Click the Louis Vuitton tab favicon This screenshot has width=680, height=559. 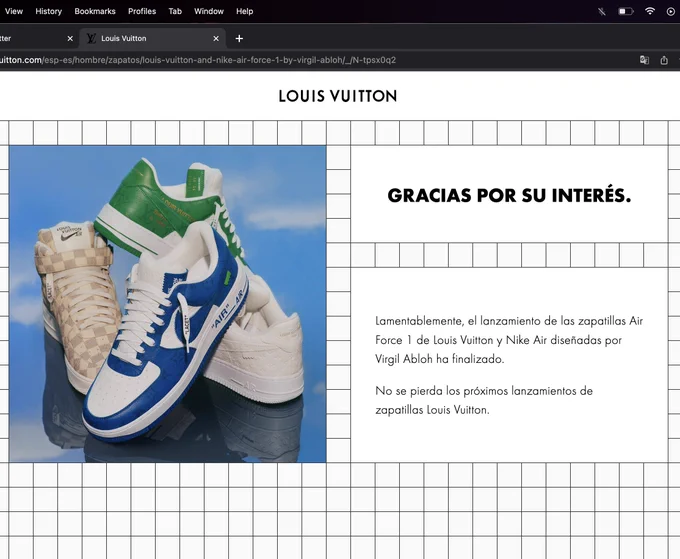click(x=91, y=39)
